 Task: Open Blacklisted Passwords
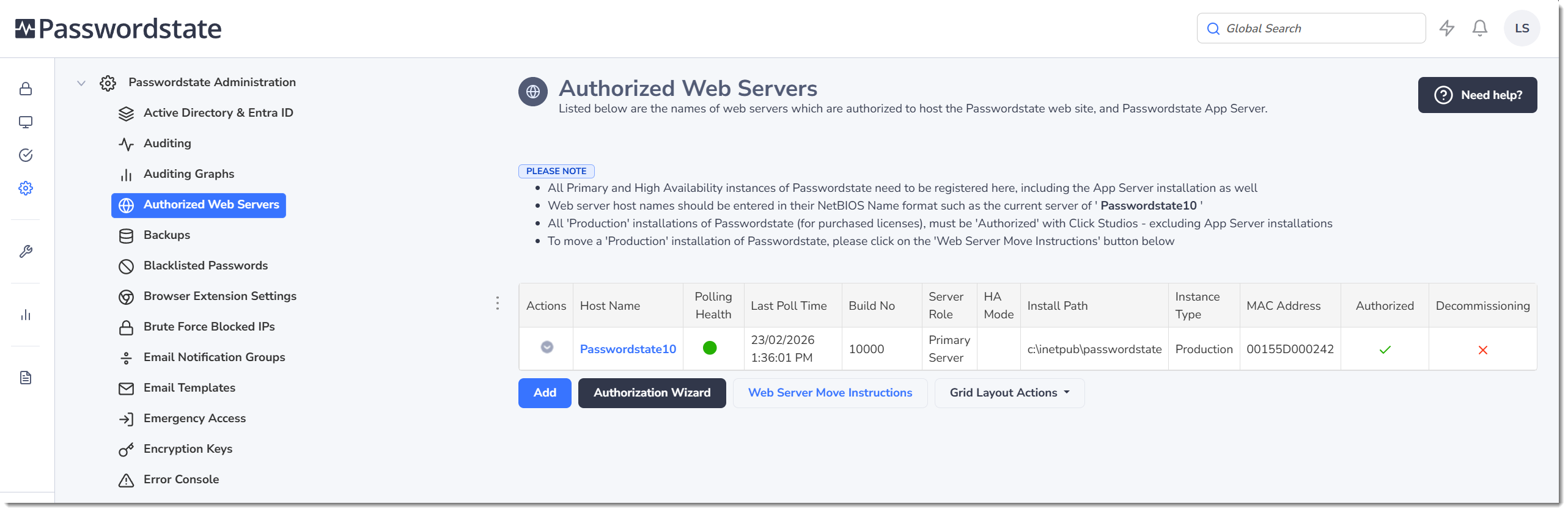click(x=205, y=265)
